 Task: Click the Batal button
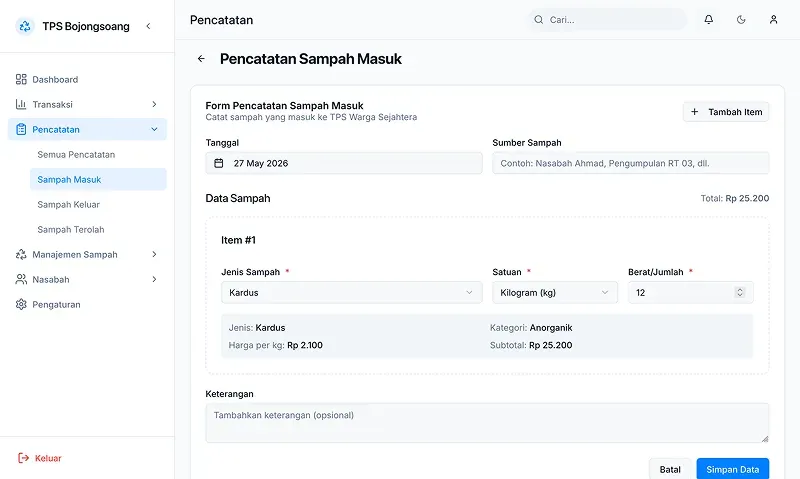pyautogui.click(x=670, y=469)
